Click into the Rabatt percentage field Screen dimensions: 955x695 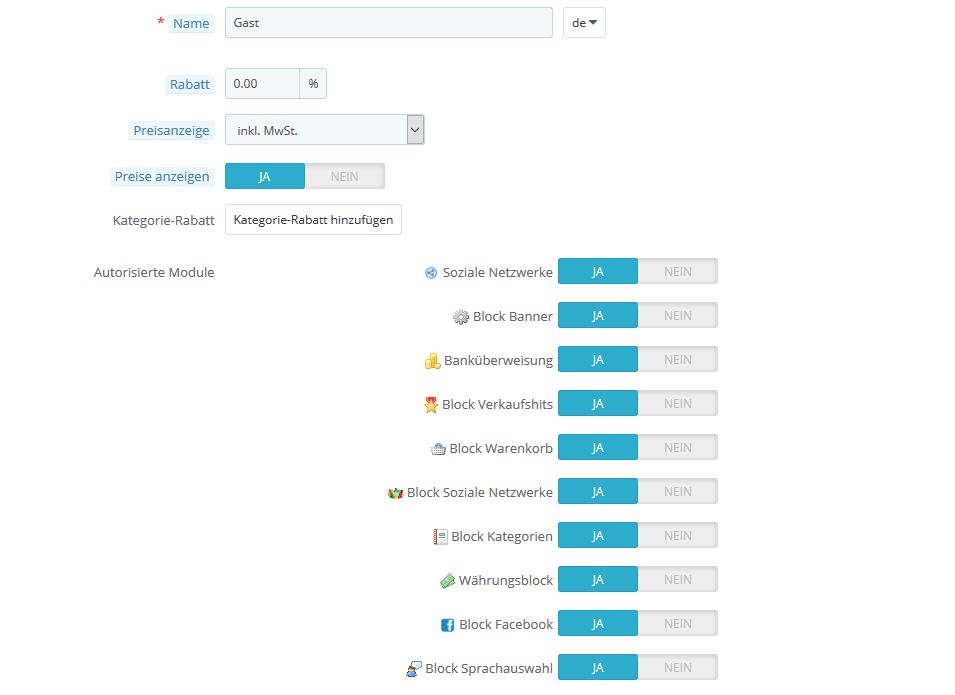point(262,84)
